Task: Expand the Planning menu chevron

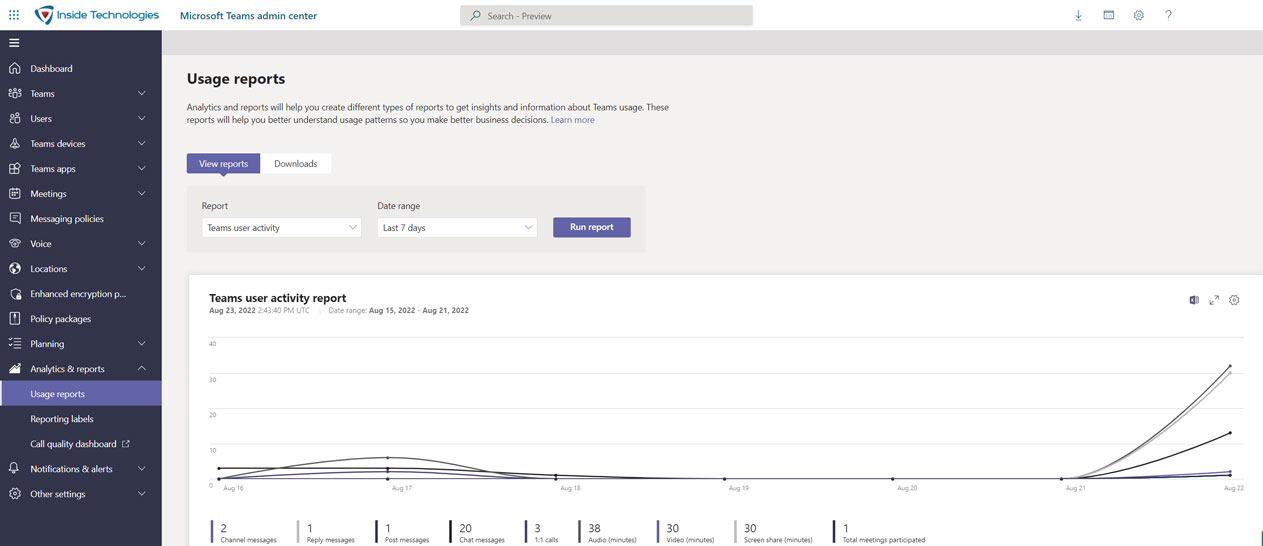Action: (141, 343)
